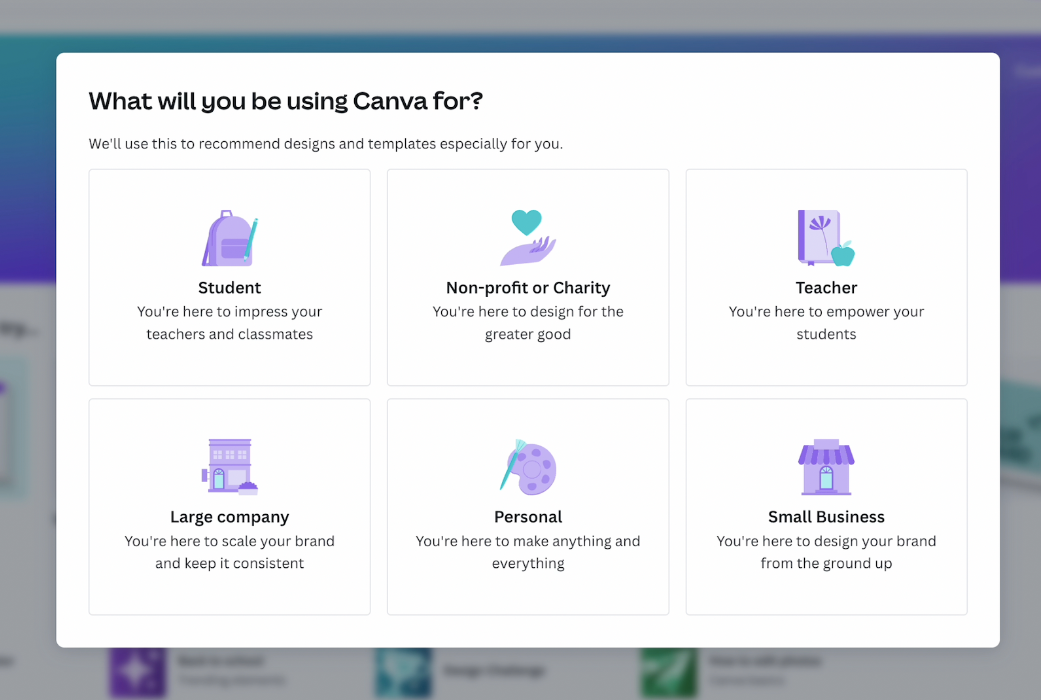
Task: Click the paint palette icon on the Personal card
Action: click(x=527, y=466)
